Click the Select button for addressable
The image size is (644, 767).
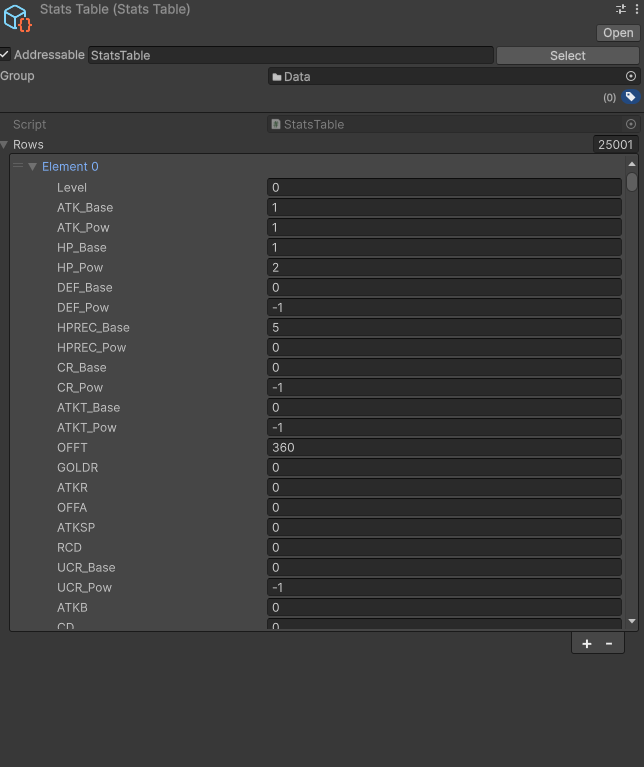click(x=568, y=55)
